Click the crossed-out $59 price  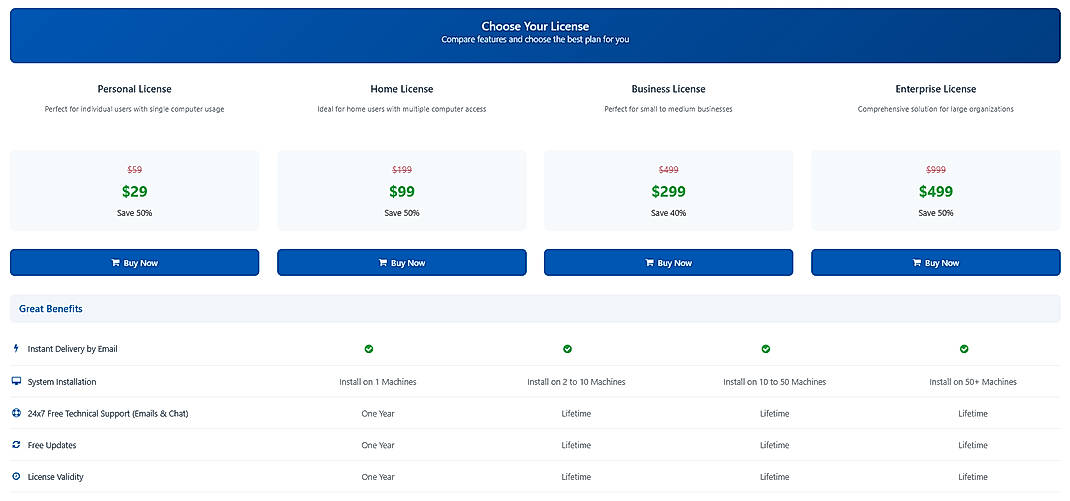[x=134, y=170]
